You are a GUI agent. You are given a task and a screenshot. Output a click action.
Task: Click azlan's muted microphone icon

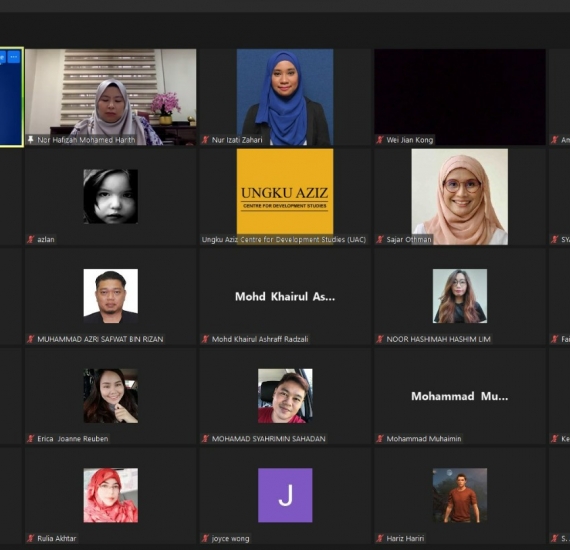pos(31,239)
